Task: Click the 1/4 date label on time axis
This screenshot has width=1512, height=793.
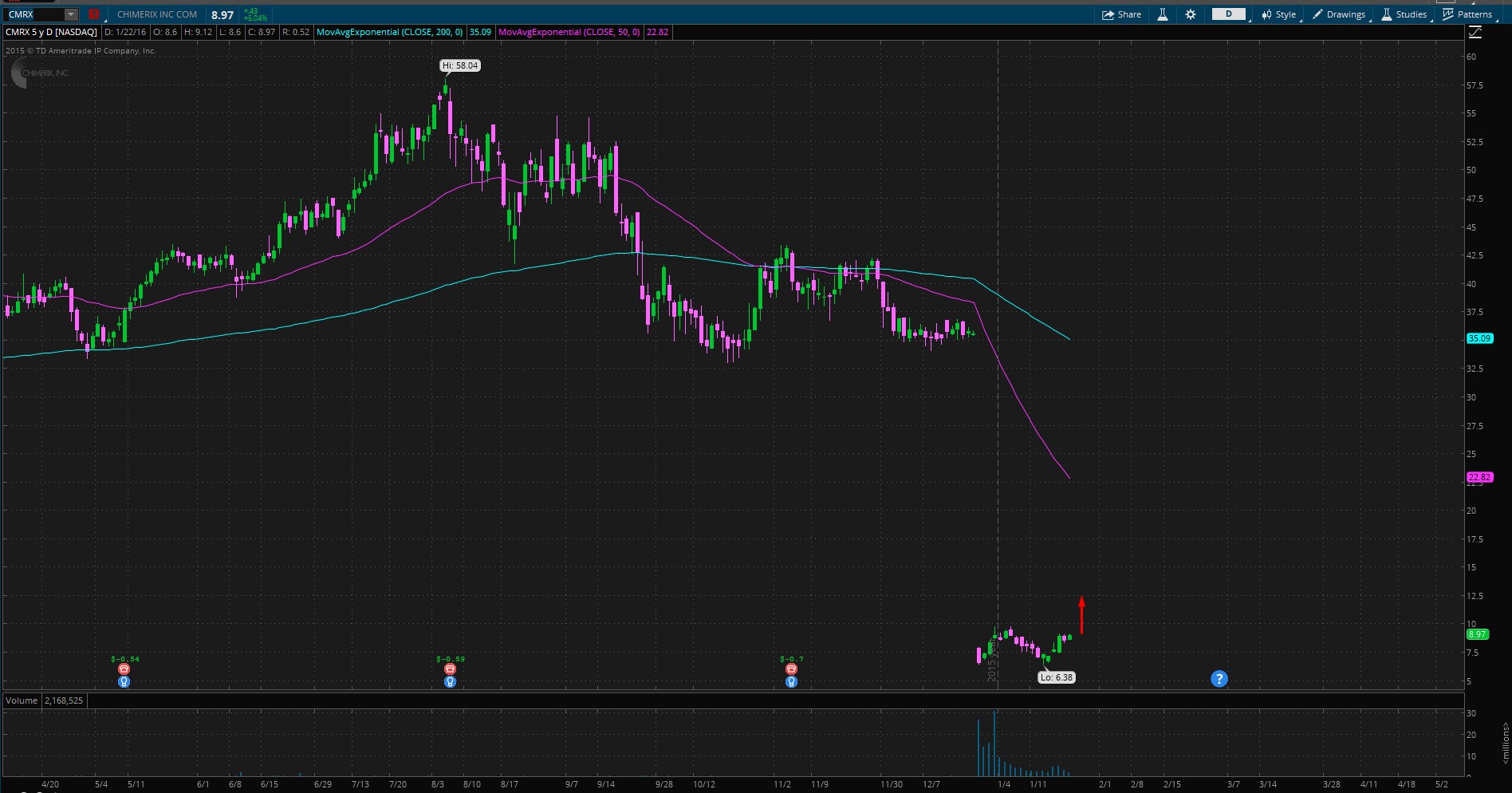Action: (1004, 784)
